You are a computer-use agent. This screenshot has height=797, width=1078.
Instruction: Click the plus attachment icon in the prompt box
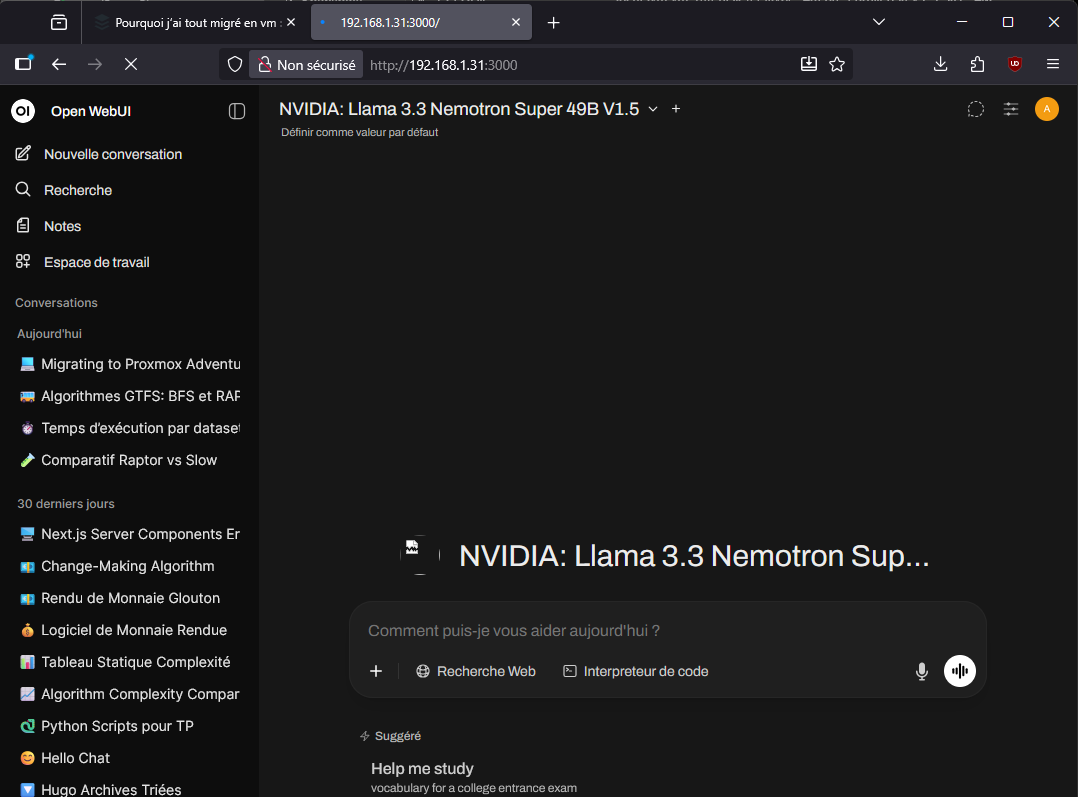point(376,671)
